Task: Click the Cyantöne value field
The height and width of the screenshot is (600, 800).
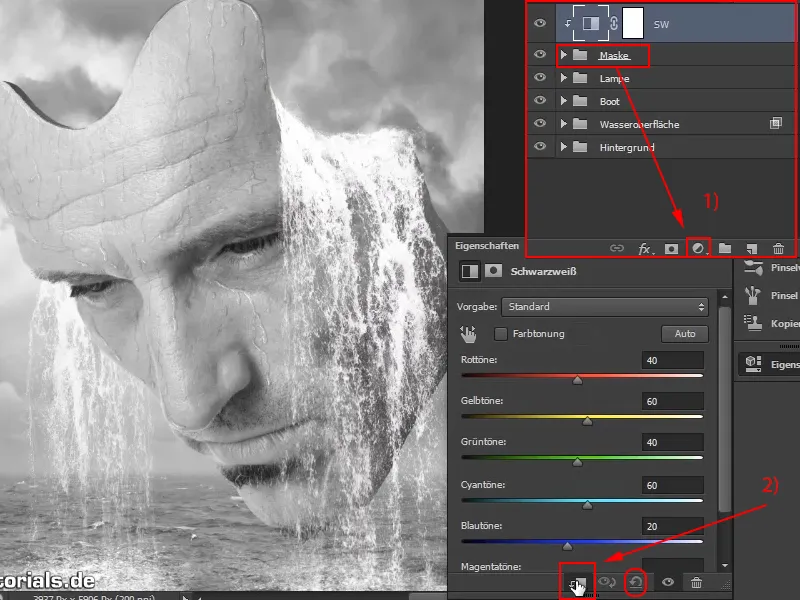Action: [x=672, y=485]
